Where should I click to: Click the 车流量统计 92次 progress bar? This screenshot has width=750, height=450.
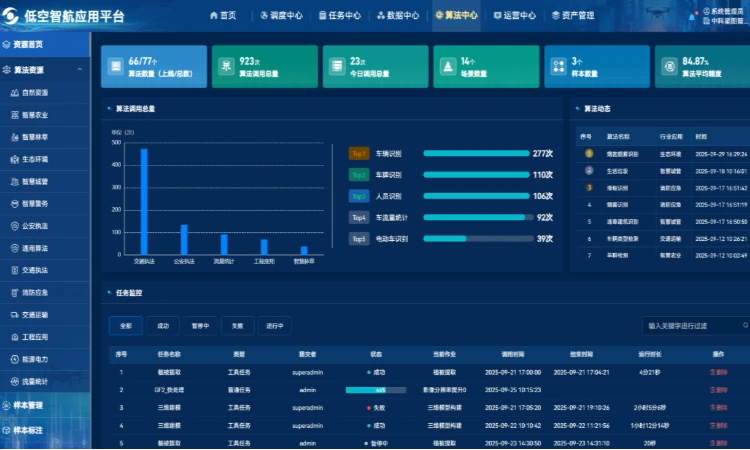(x=478, y=217)
